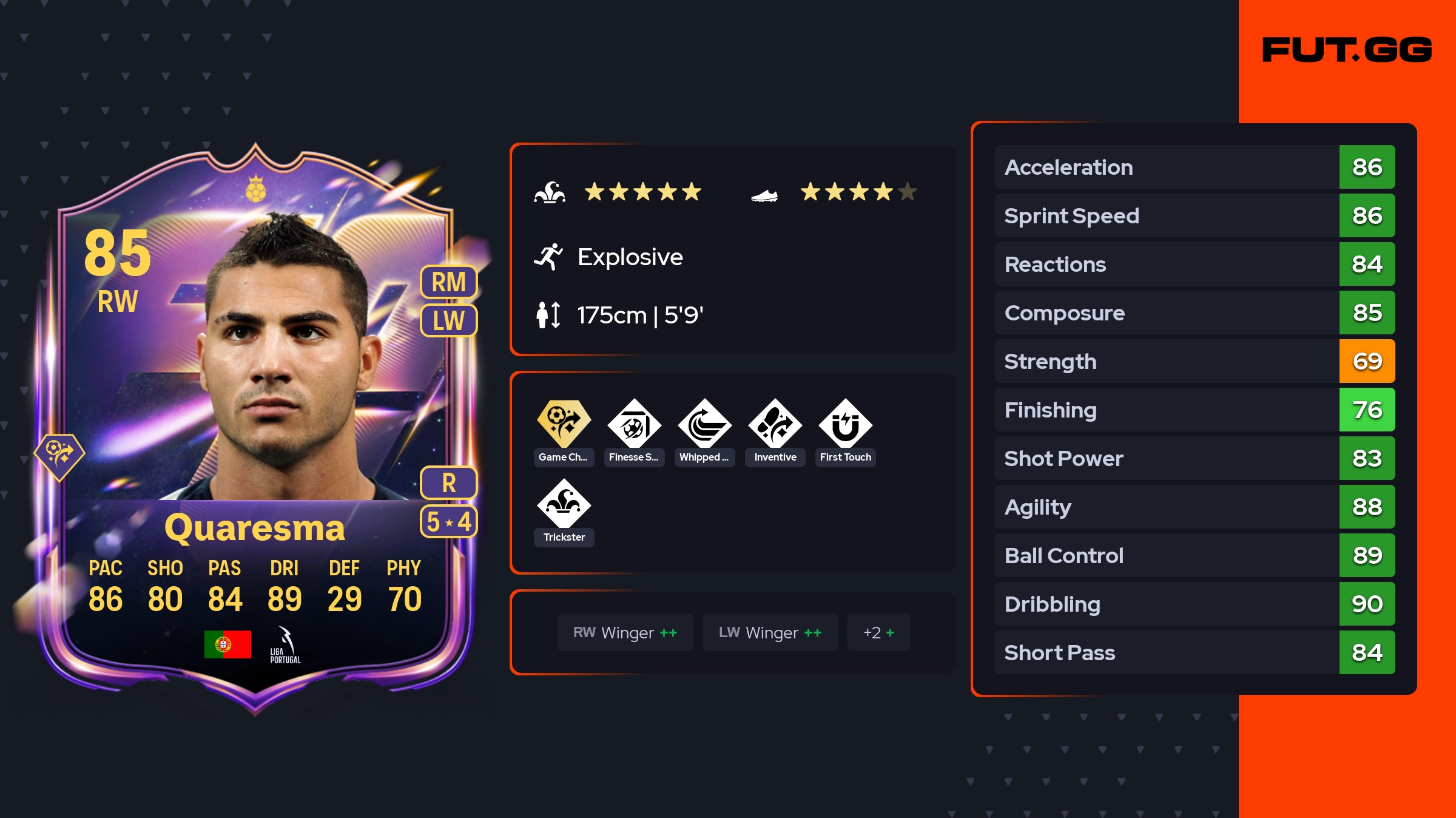
Task: Click the height measurement icon
Action: tap(548, 315)
